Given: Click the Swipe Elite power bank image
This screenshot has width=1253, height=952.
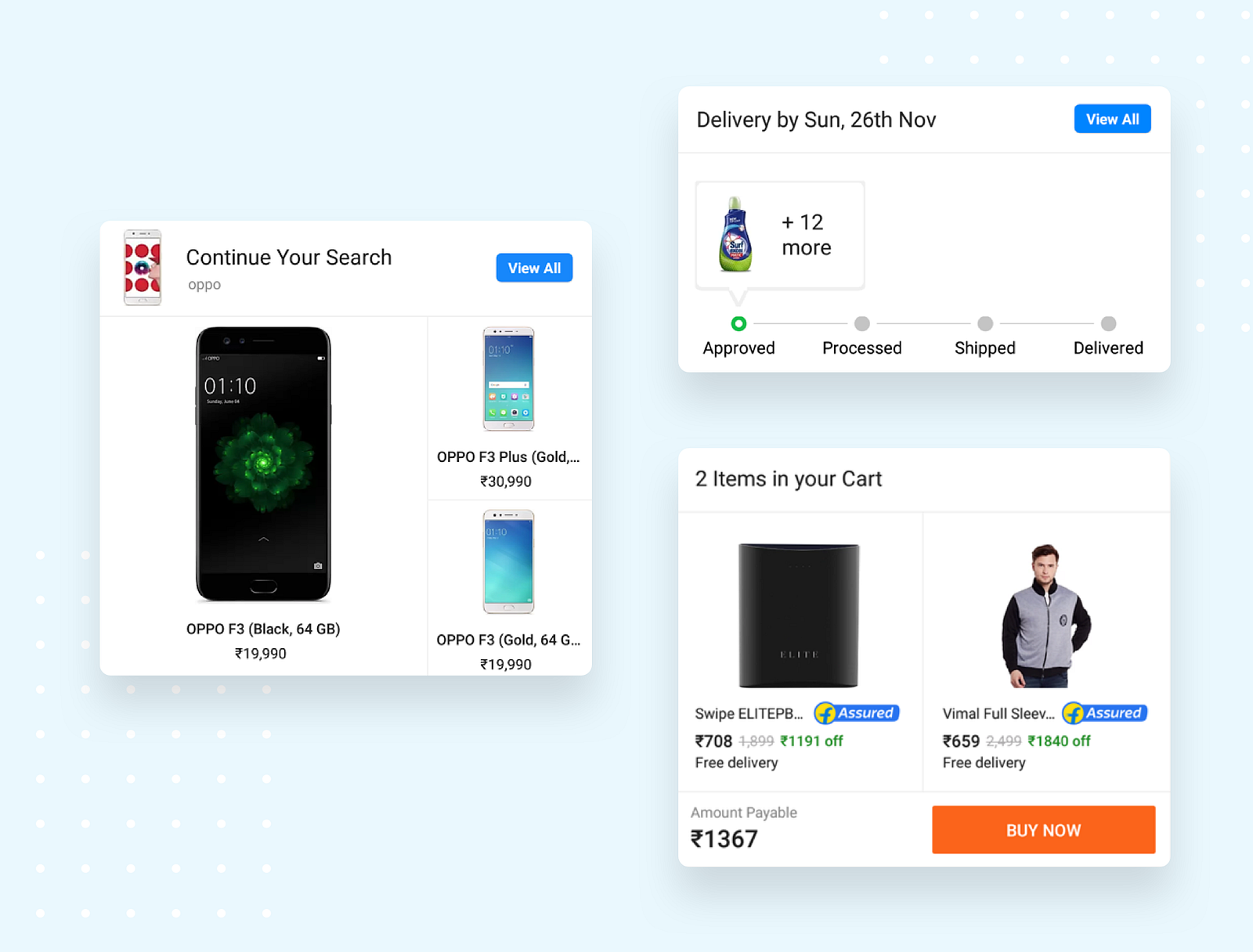Looking at the screenshot, I should [x=799, y=615].
